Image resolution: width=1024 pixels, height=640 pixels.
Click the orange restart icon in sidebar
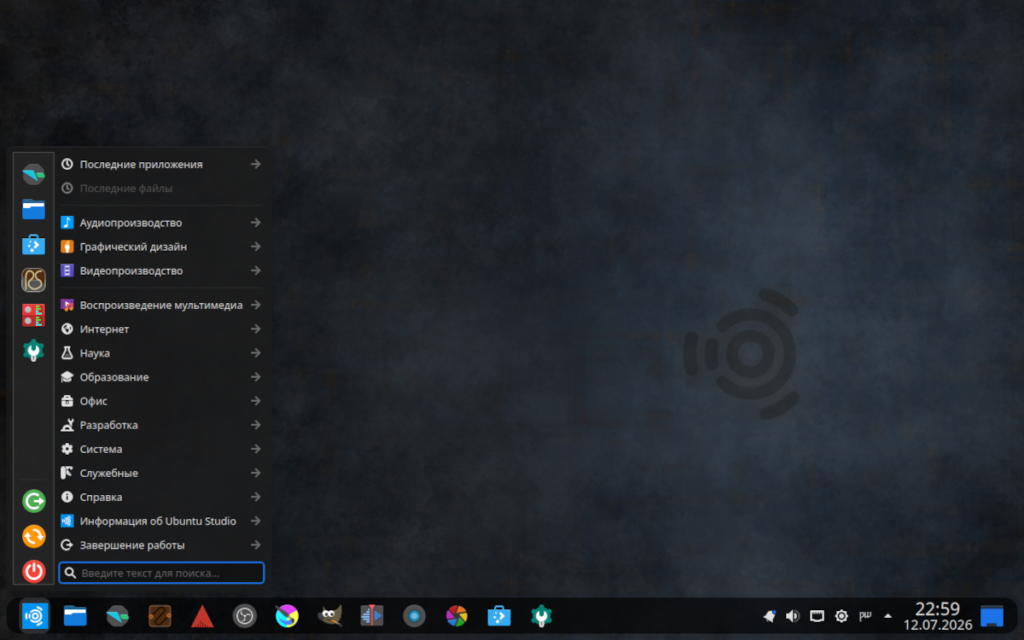coord(33,536)
